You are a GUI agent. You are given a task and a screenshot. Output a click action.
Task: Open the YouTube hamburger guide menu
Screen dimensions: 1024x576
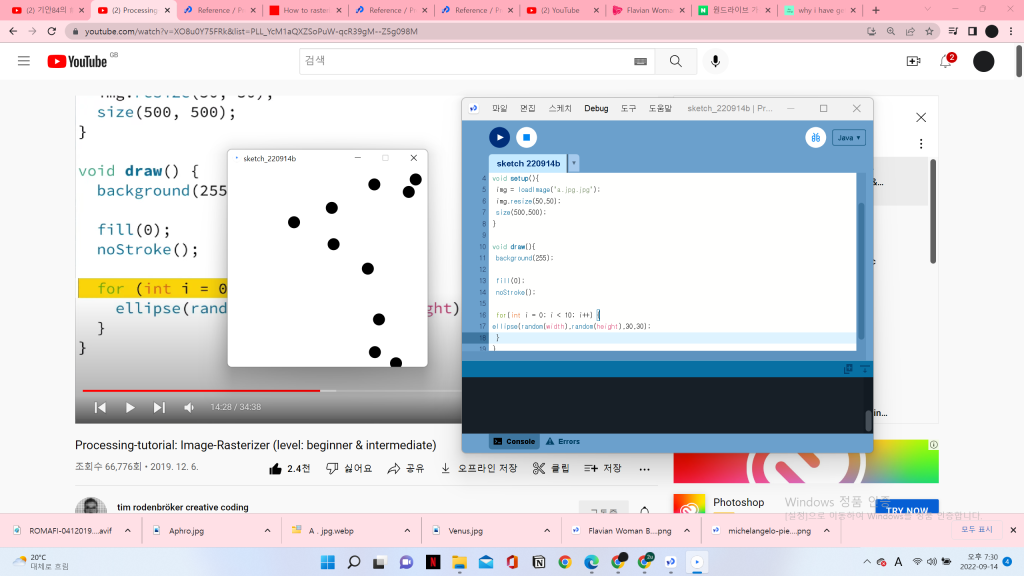point(24,61)
